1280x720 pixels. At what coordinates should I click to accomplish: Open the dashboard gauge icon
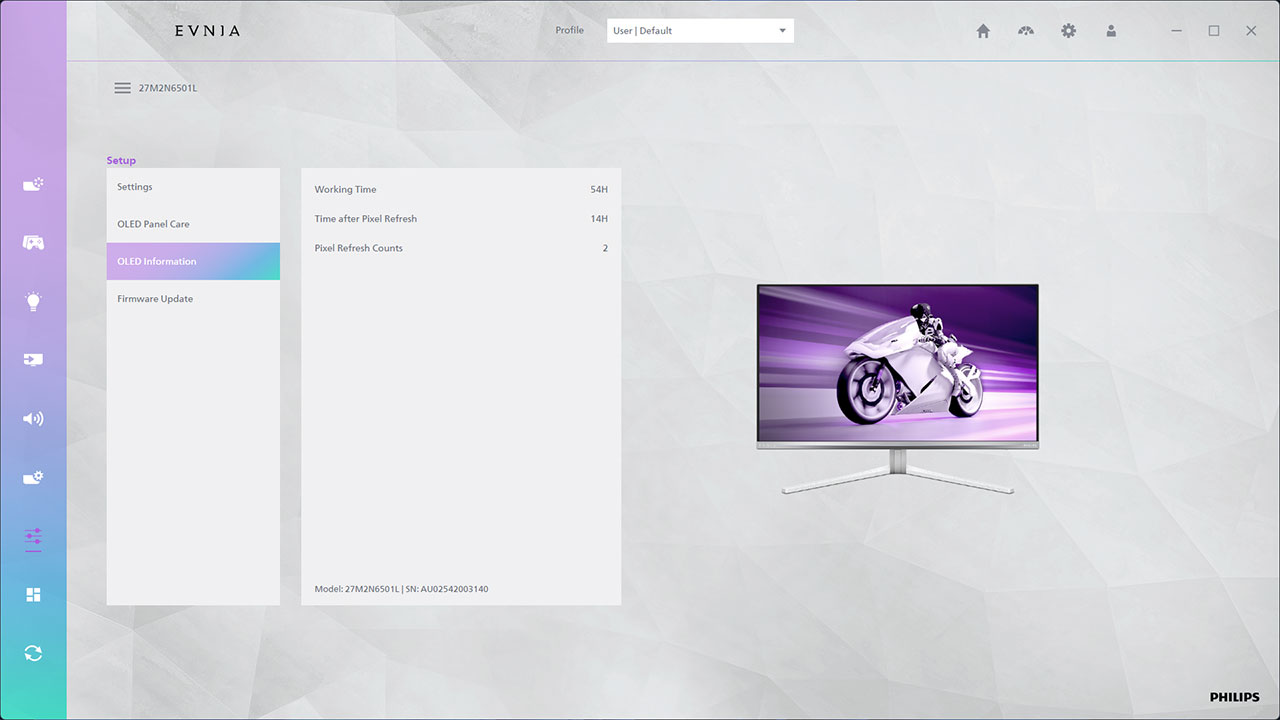click(x=1026, y=31)
